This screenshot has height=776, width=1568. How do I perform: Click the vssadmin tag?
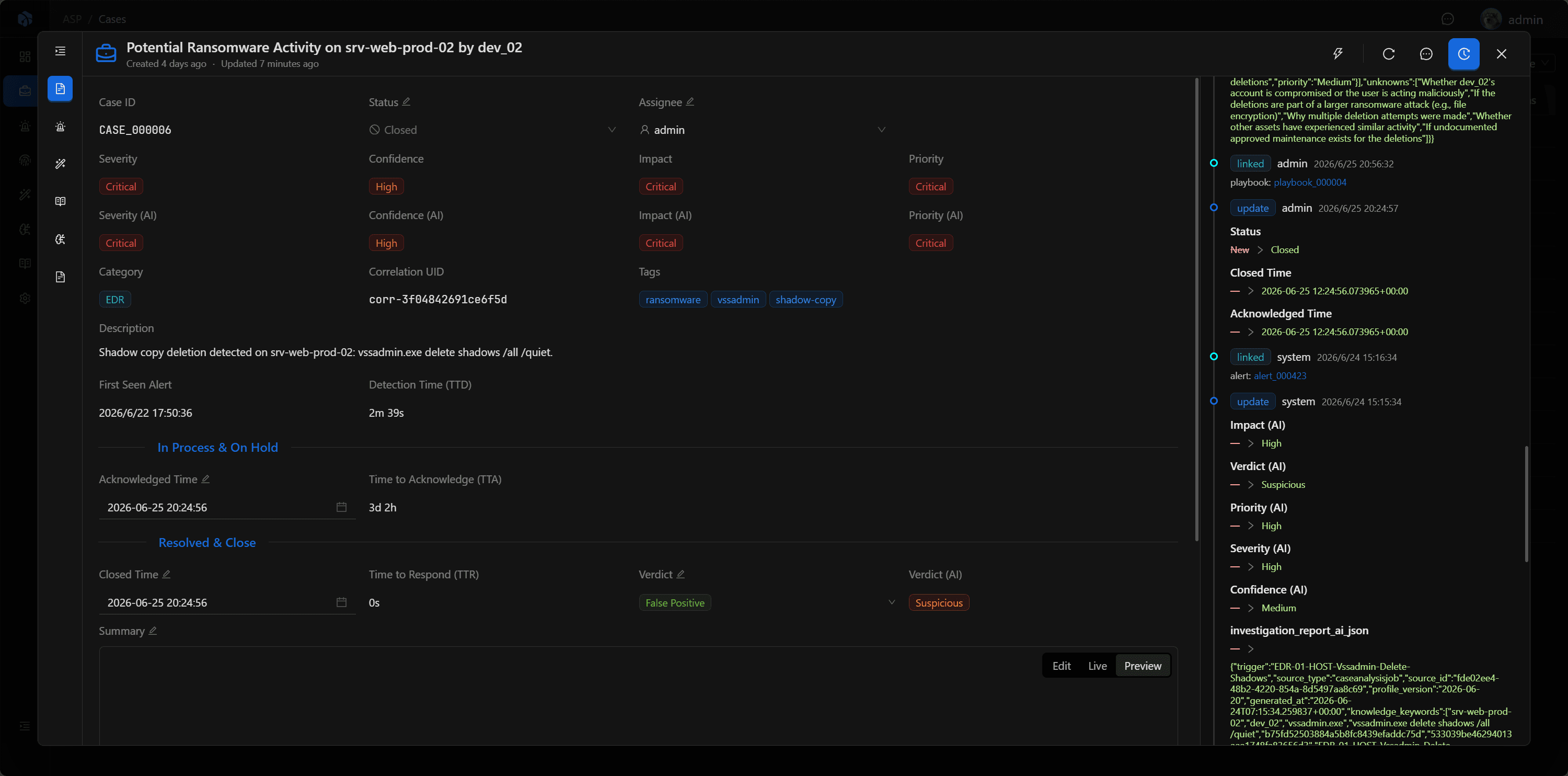pos(737,300)
